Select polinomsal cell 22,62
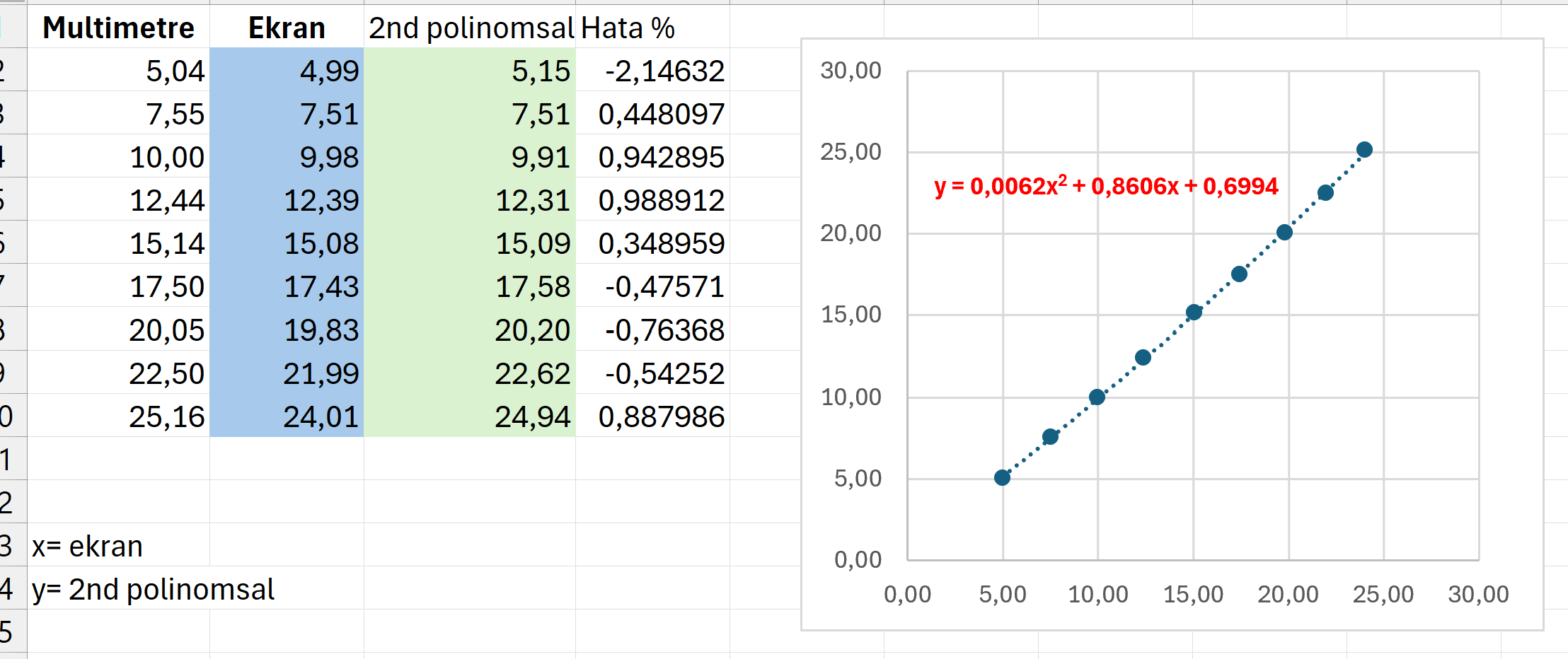 [470, 373]
